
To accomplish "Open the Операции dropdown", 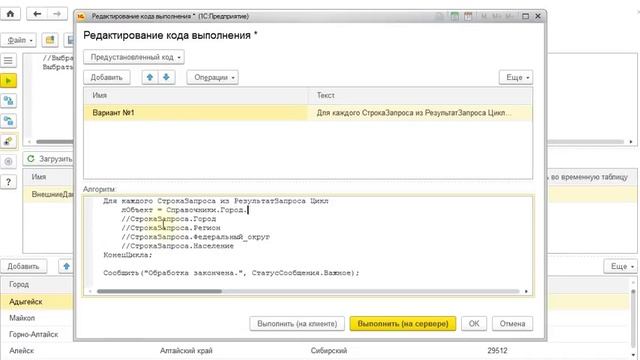I will 213,77.
